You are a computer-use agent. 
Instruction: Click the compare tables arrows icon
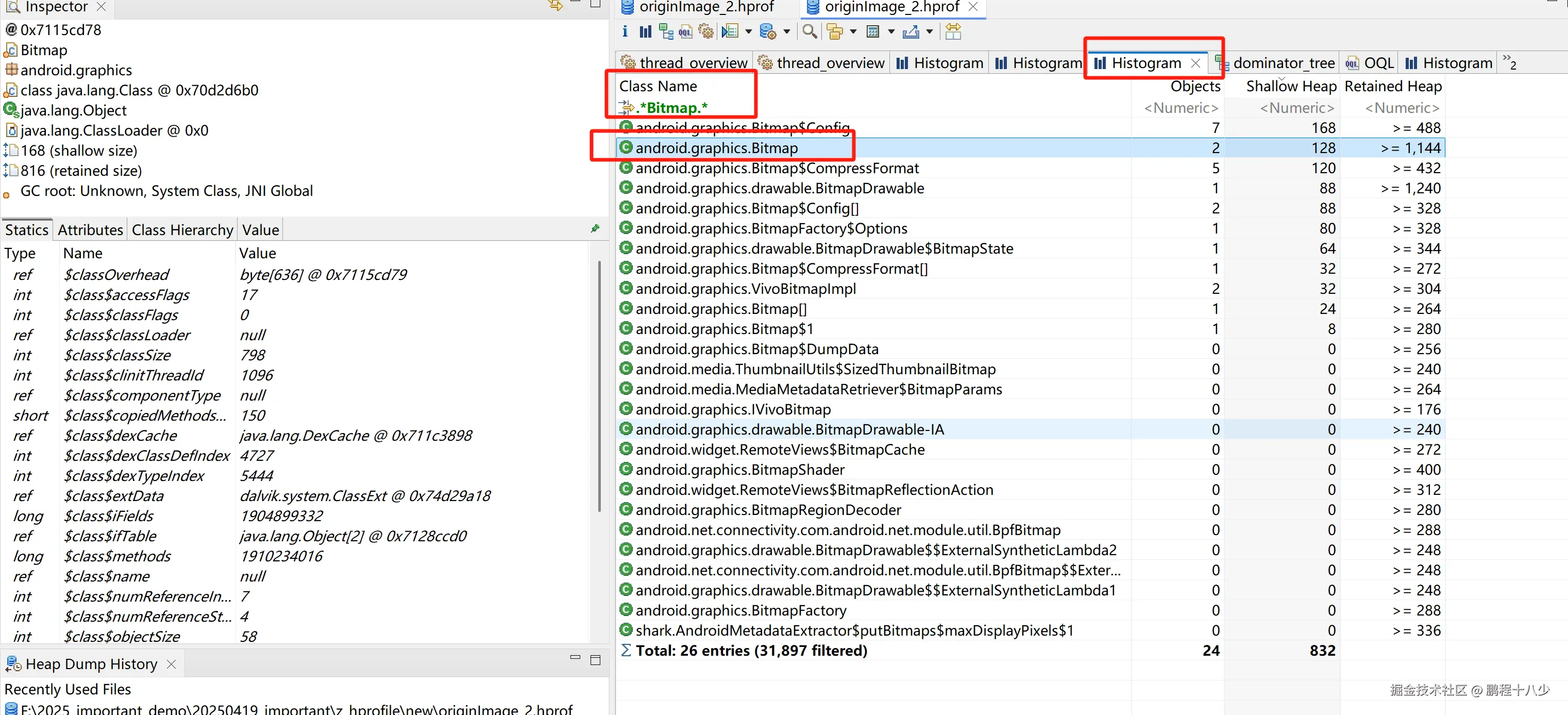953,31
